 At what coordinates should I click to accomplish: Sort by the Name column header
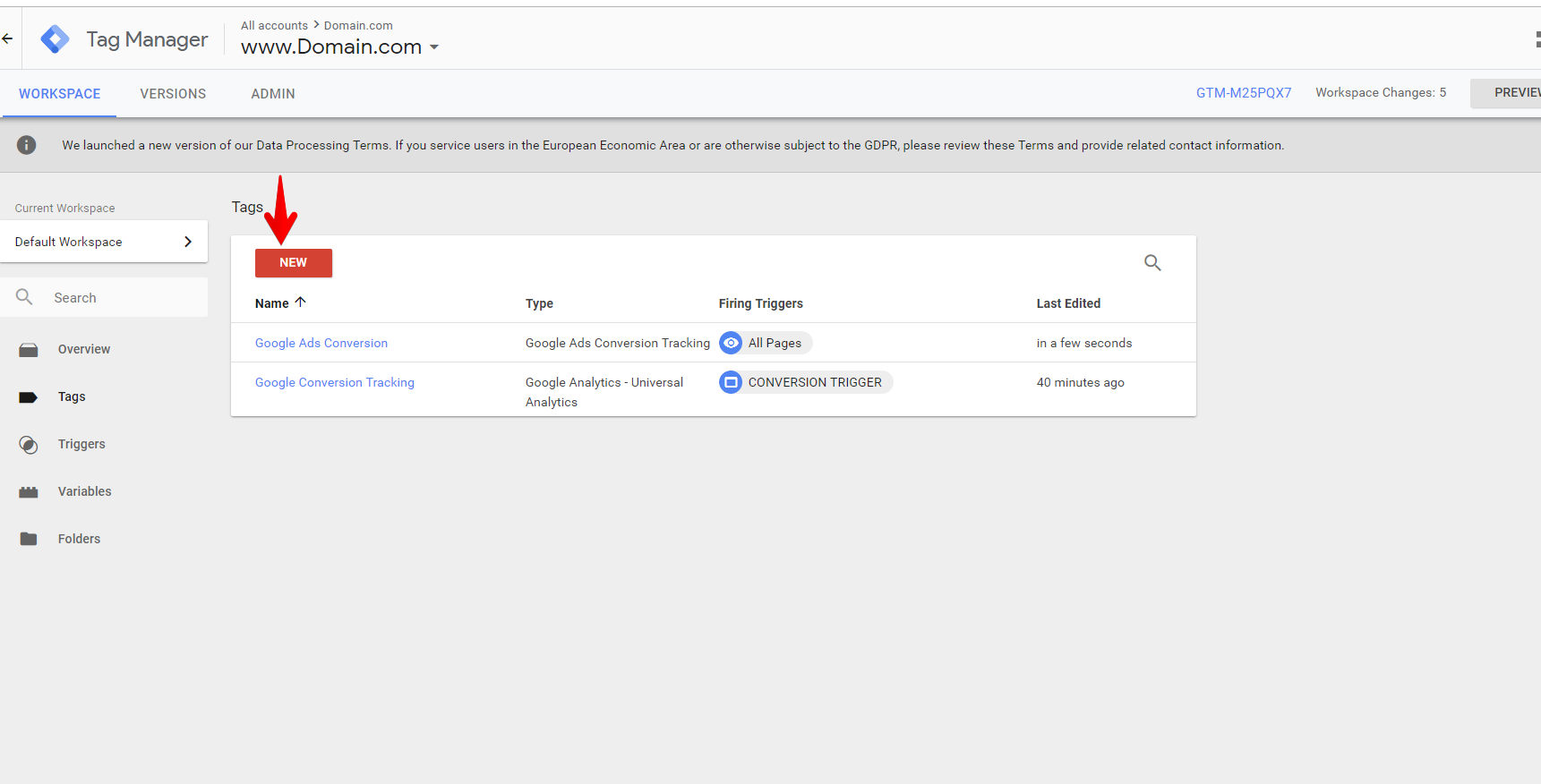click(x=271, y=303)
